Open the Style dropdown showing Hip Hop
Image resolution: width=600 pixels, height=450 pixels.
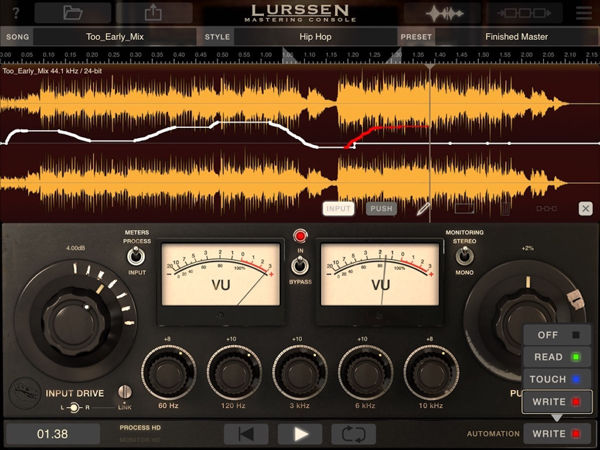[316, 36]
